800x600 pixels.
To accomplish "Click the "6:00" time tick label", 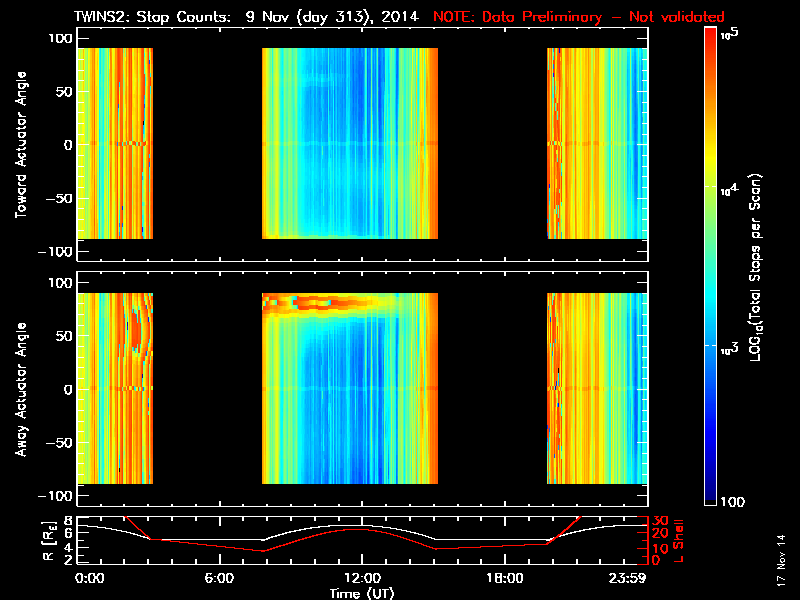I will tap(219, 579).
